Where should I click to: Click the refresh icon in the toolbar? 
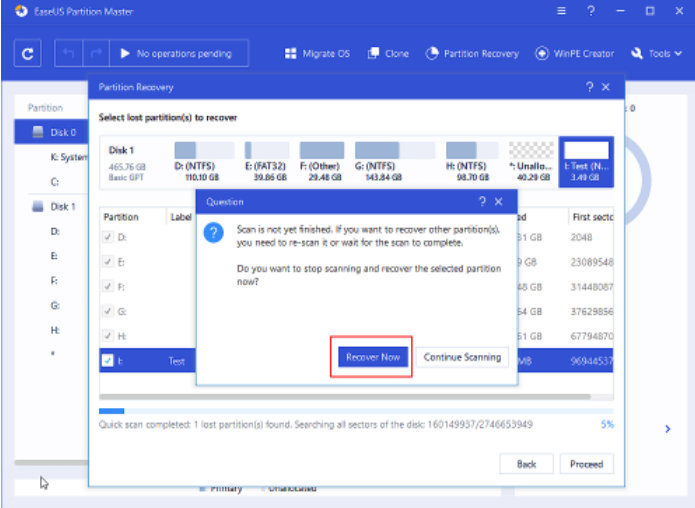(27, 54)
